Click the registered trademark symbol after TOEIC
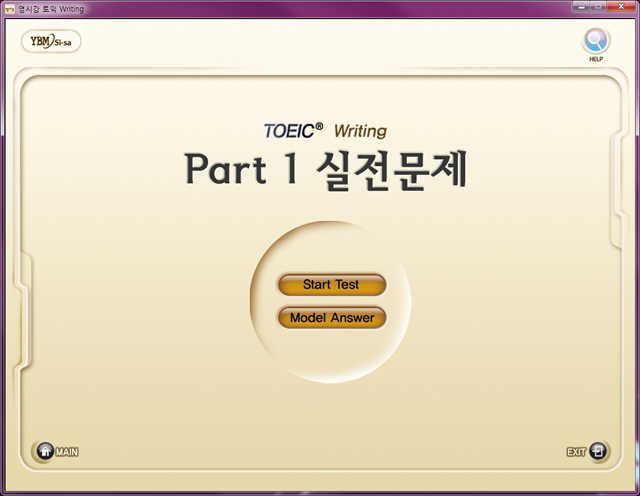The image size is (640, 496). point(319,126)
